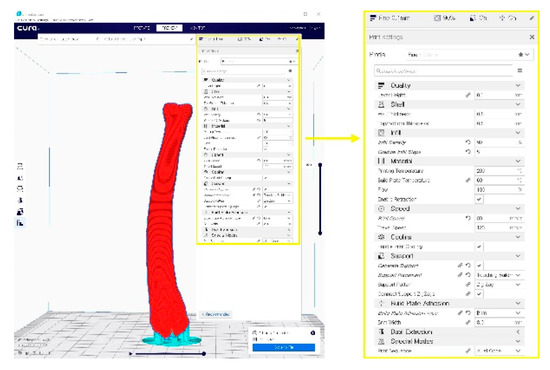The width and height of the screenshot is (550, 370).
Task: Uncheck the Generate Support checkbox
Action: click(479, 265)
